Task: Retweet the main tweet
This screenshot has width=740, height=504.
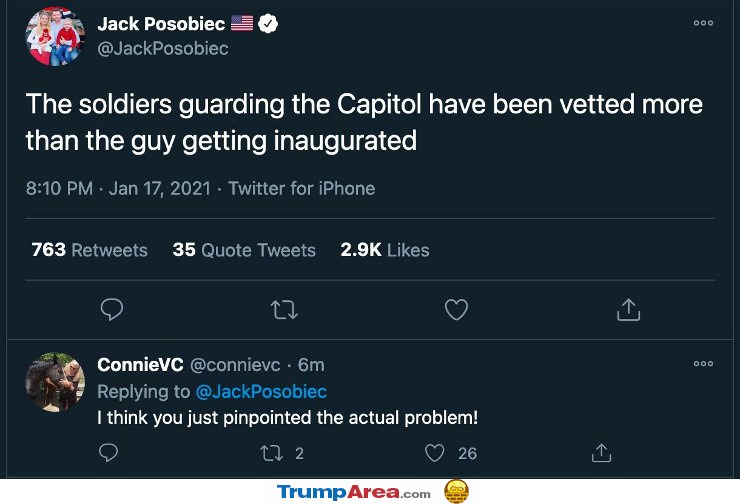Action: click(x=284, y=310)
